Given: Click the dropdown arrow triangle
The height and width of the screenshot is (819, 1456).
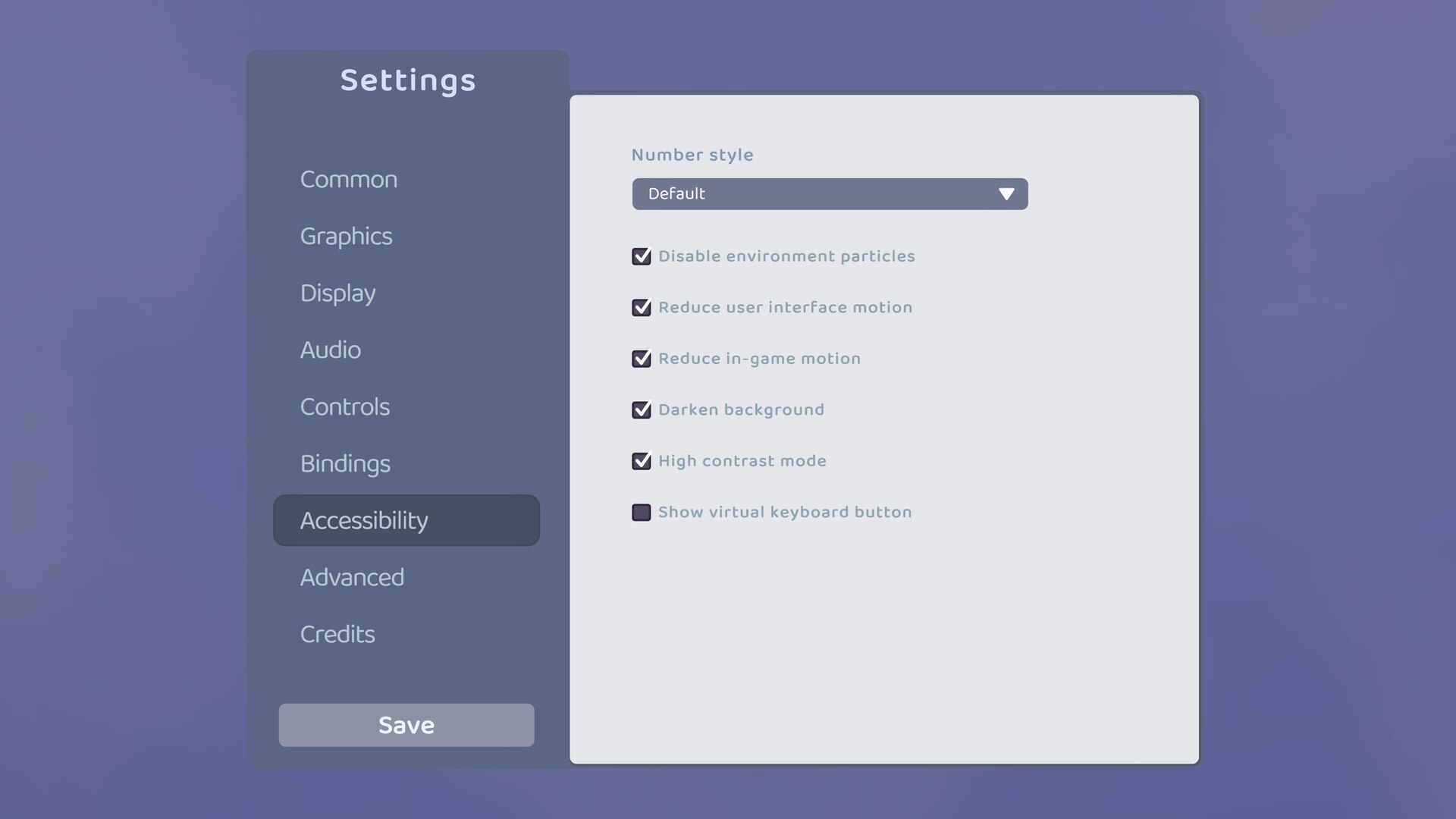Looking at the screenshot, I should 1006,194.
